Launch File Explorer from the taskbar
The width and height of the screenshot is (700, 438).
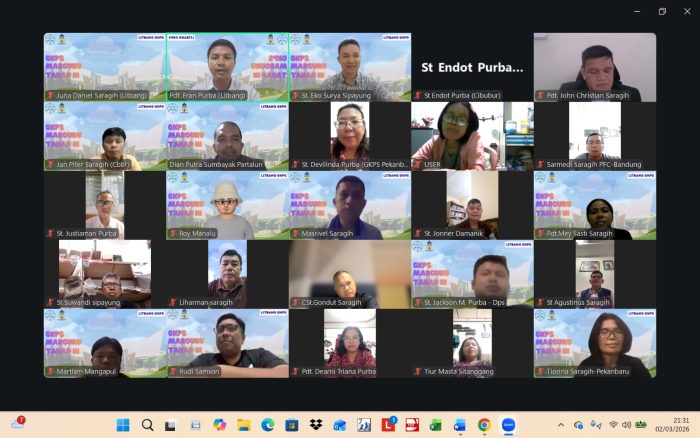point(243,425)
